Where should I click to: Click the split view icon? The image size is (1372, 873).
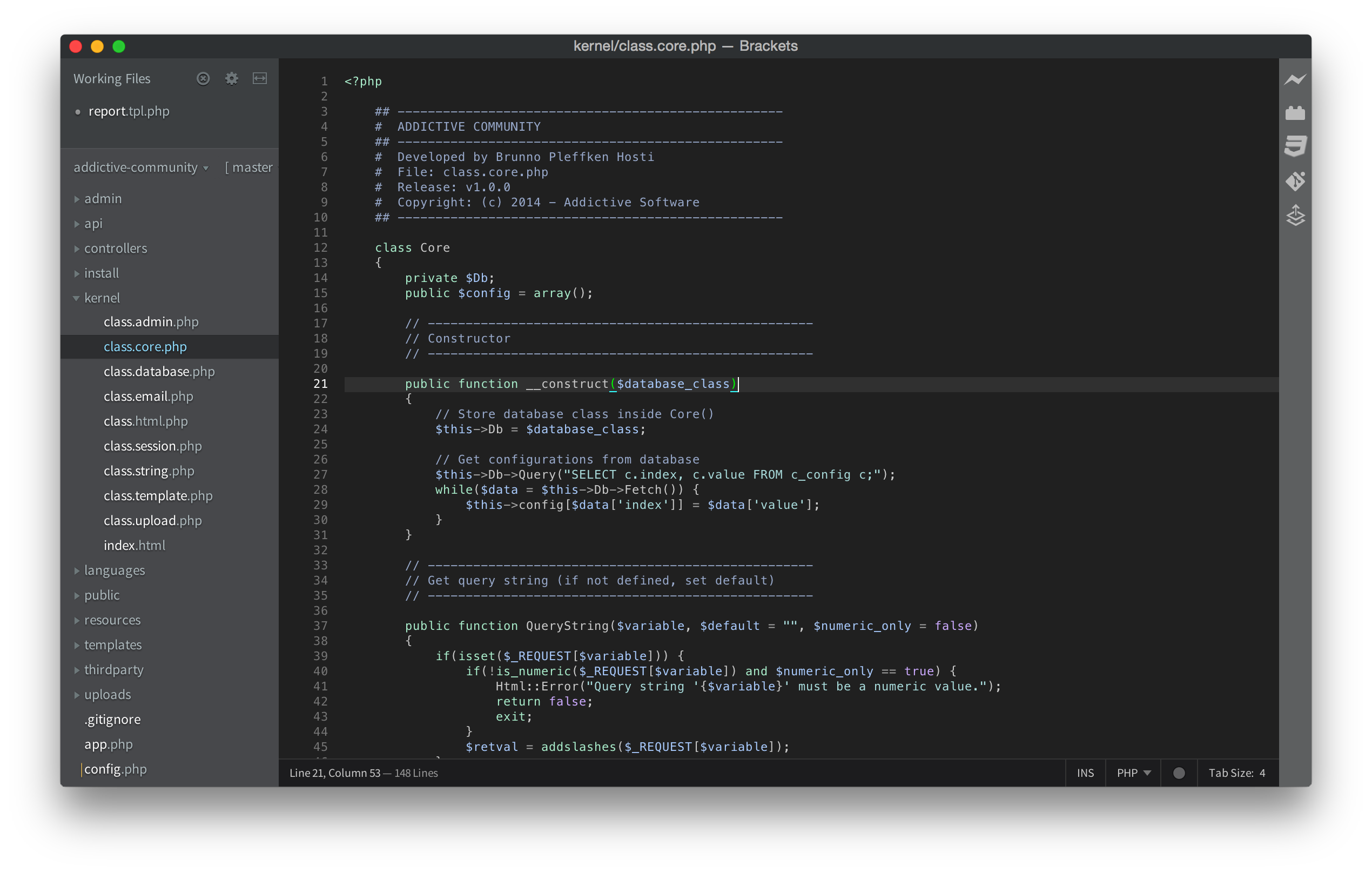coord(260,79)
